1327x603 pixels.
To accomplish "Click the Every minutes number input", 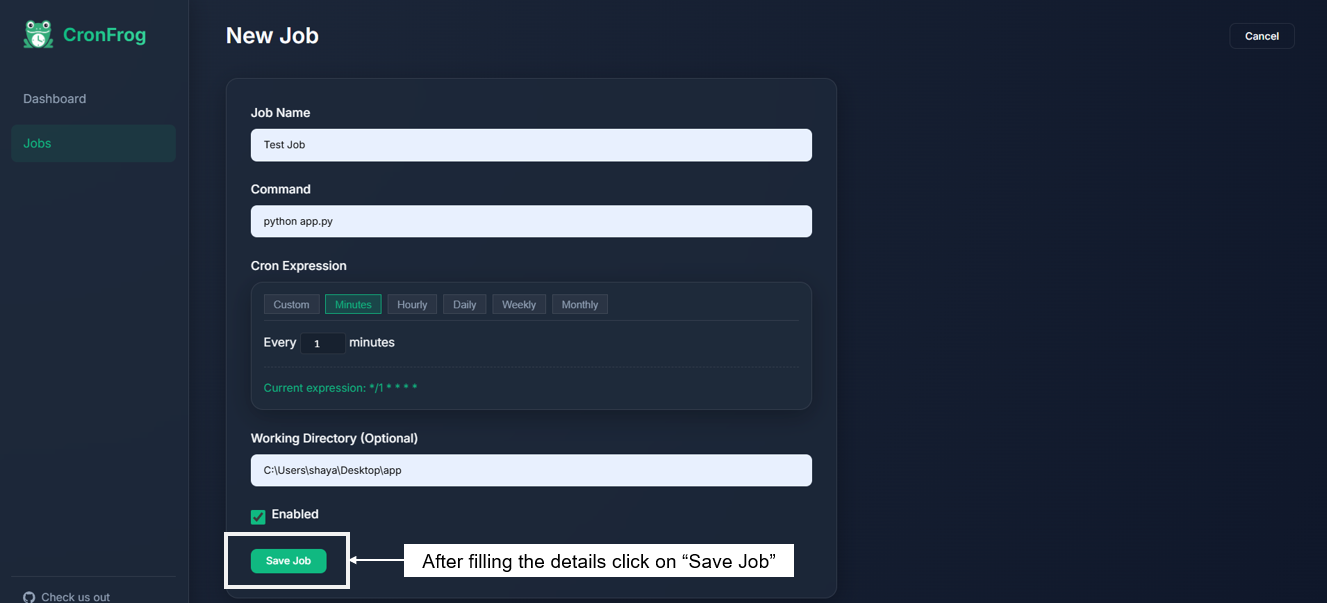I will point(323,343).
